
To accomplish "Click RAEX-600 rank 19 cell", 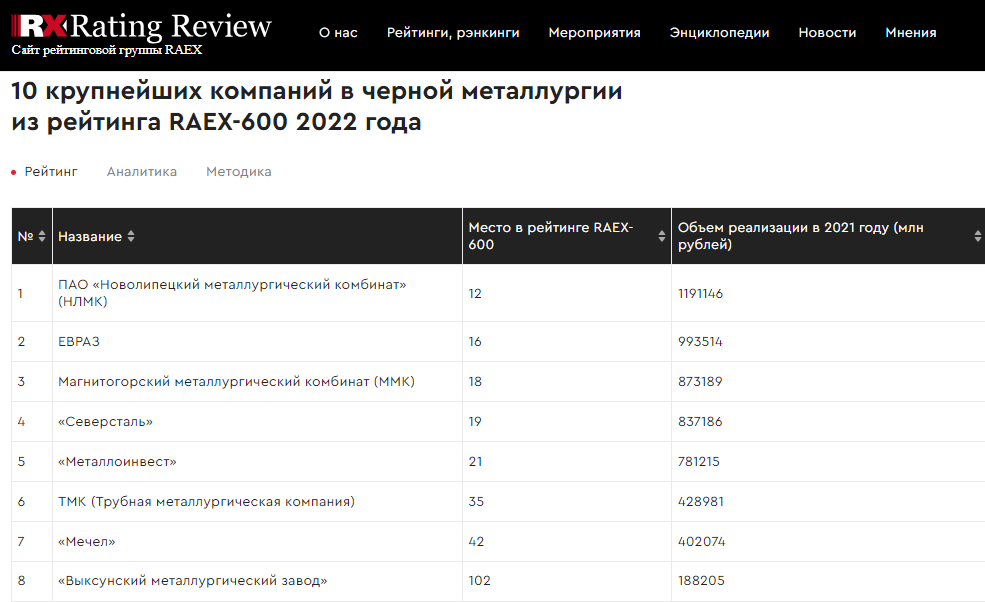I will click(567, 422).
